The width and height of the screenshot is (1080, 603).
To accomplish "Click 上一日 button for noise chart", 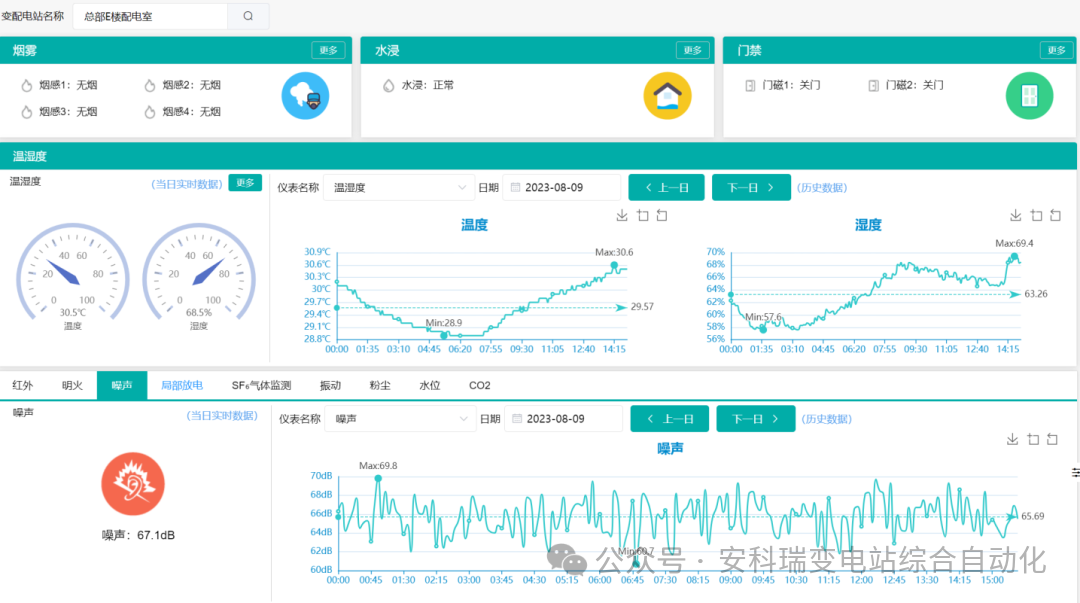I will click(x=669, y=418).
